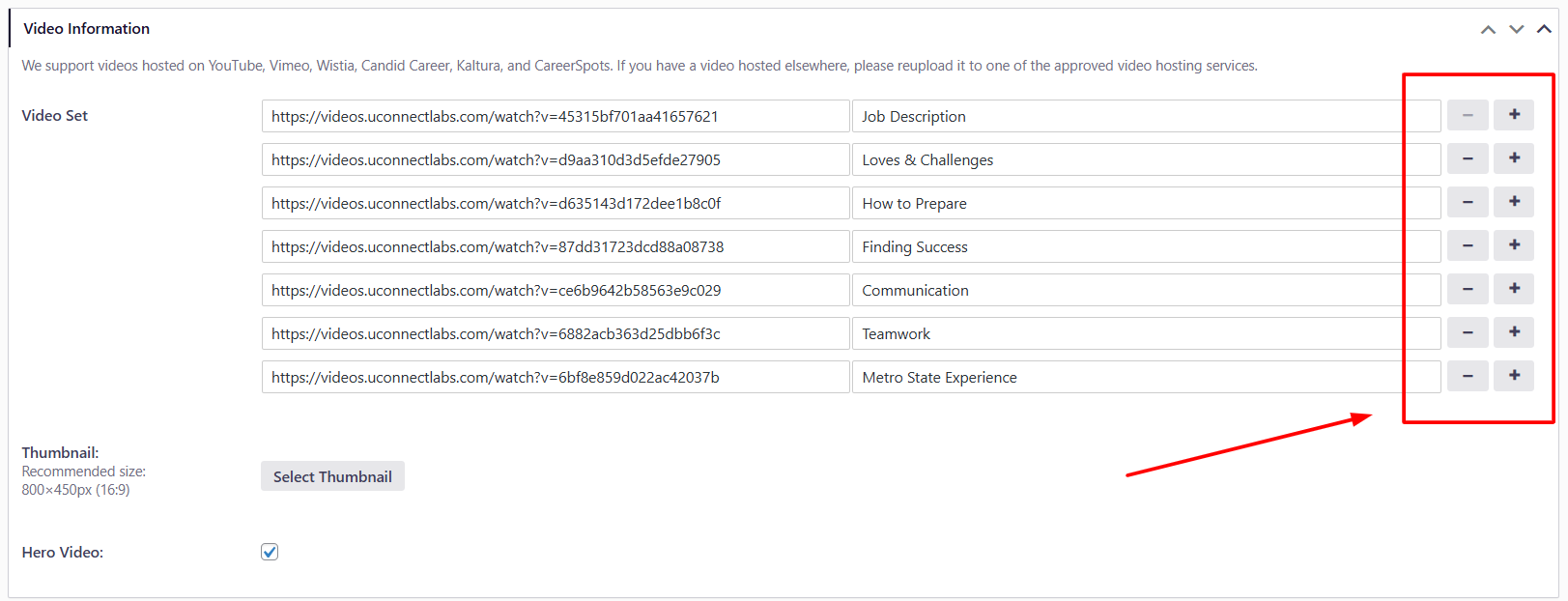Edit the How to Prepare title field
This screenshot has height=601, width=1568.
point(1130,203)
